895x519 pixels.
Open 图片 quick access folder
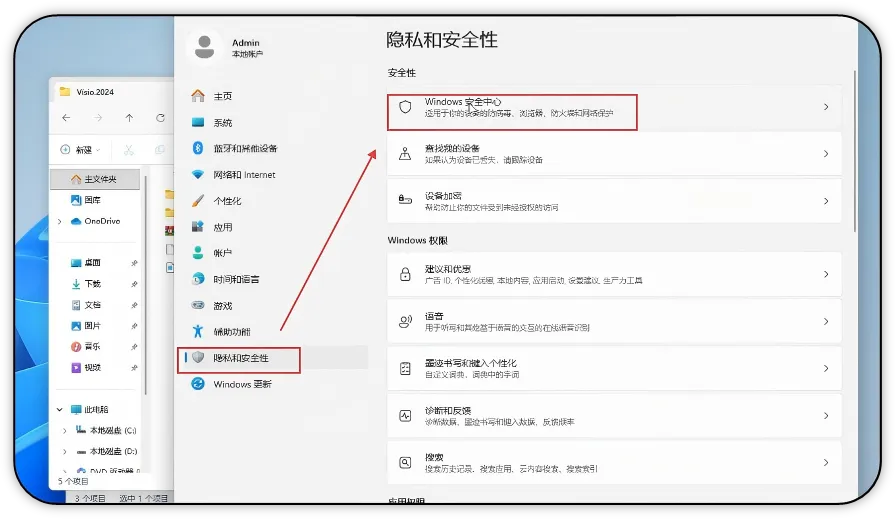(86, 325)
